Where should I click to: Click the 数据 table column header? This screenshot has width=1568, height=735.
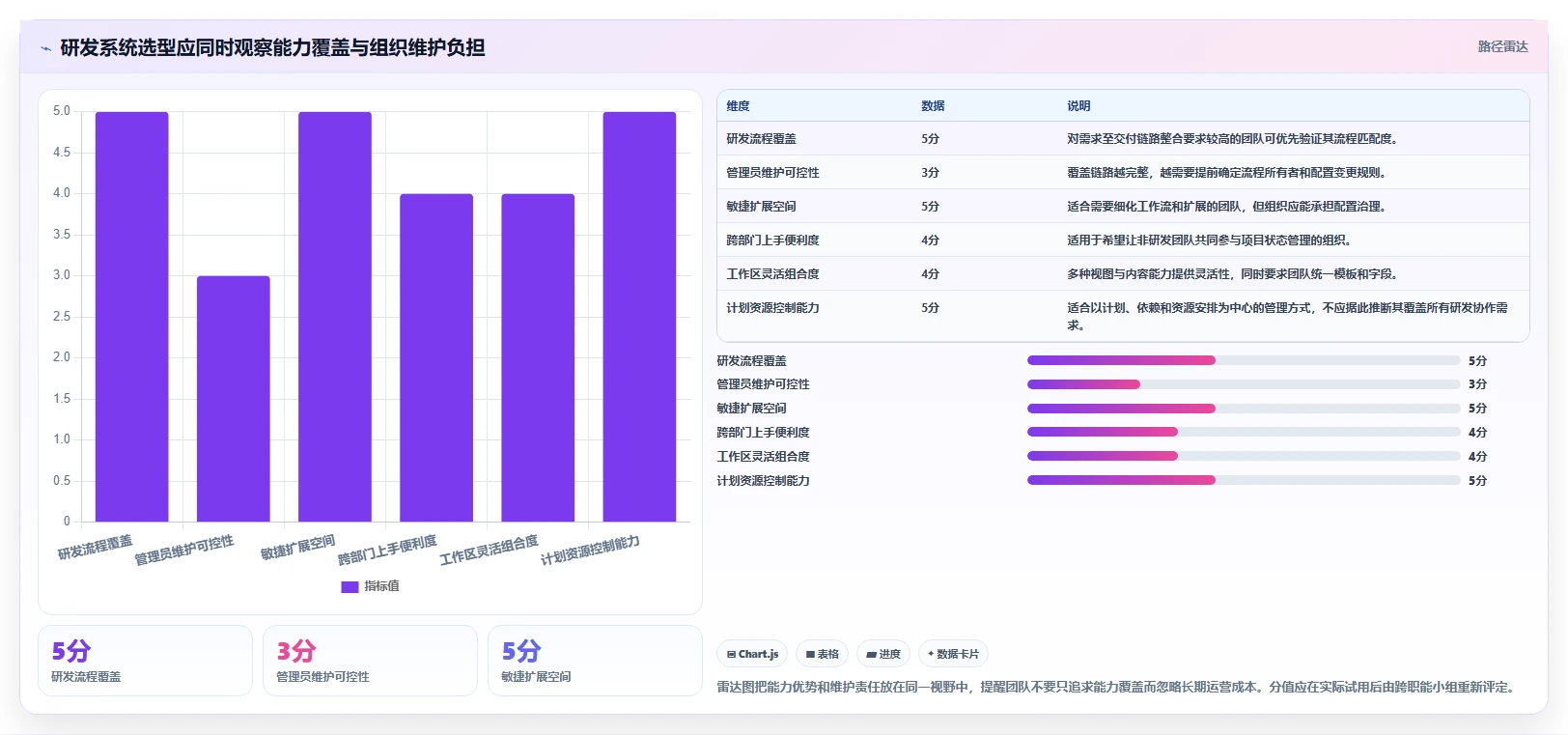tap(933, 106)
